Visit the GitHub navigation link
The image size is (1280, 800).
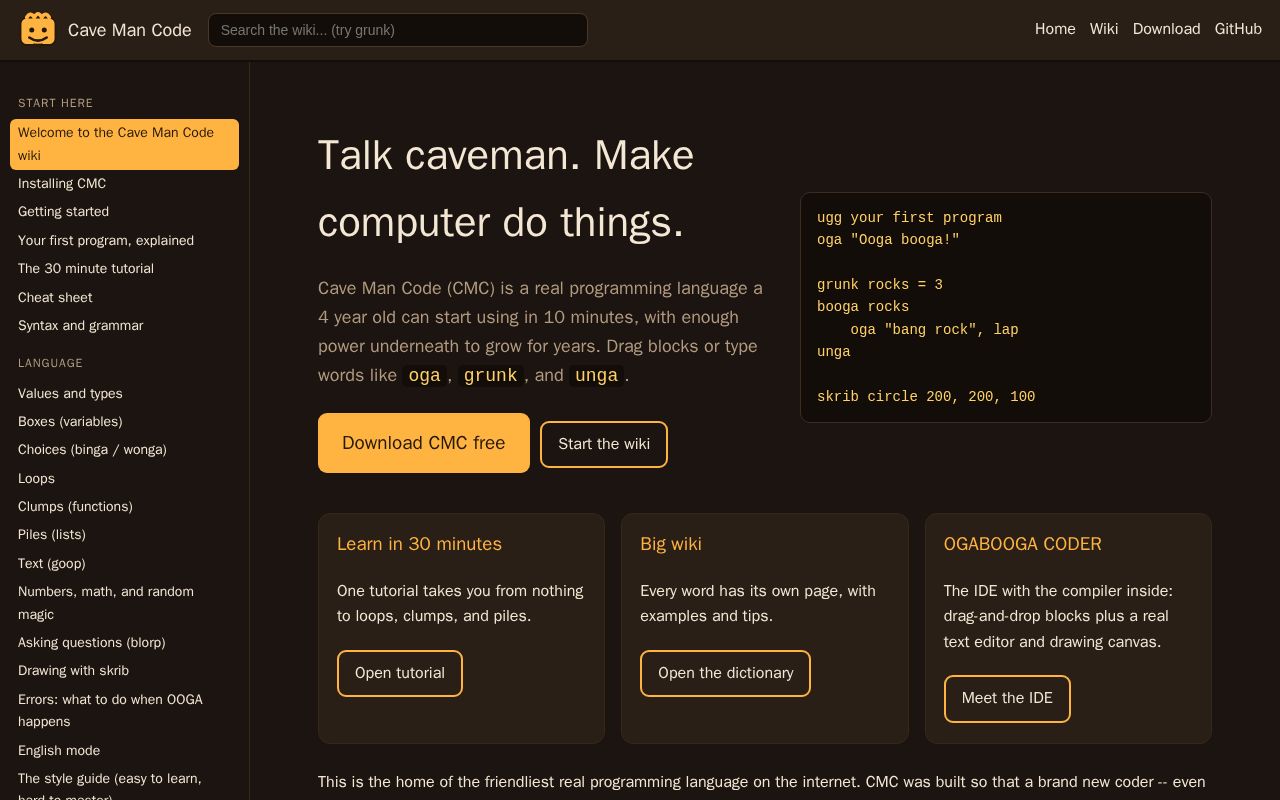click(1238, 29)
